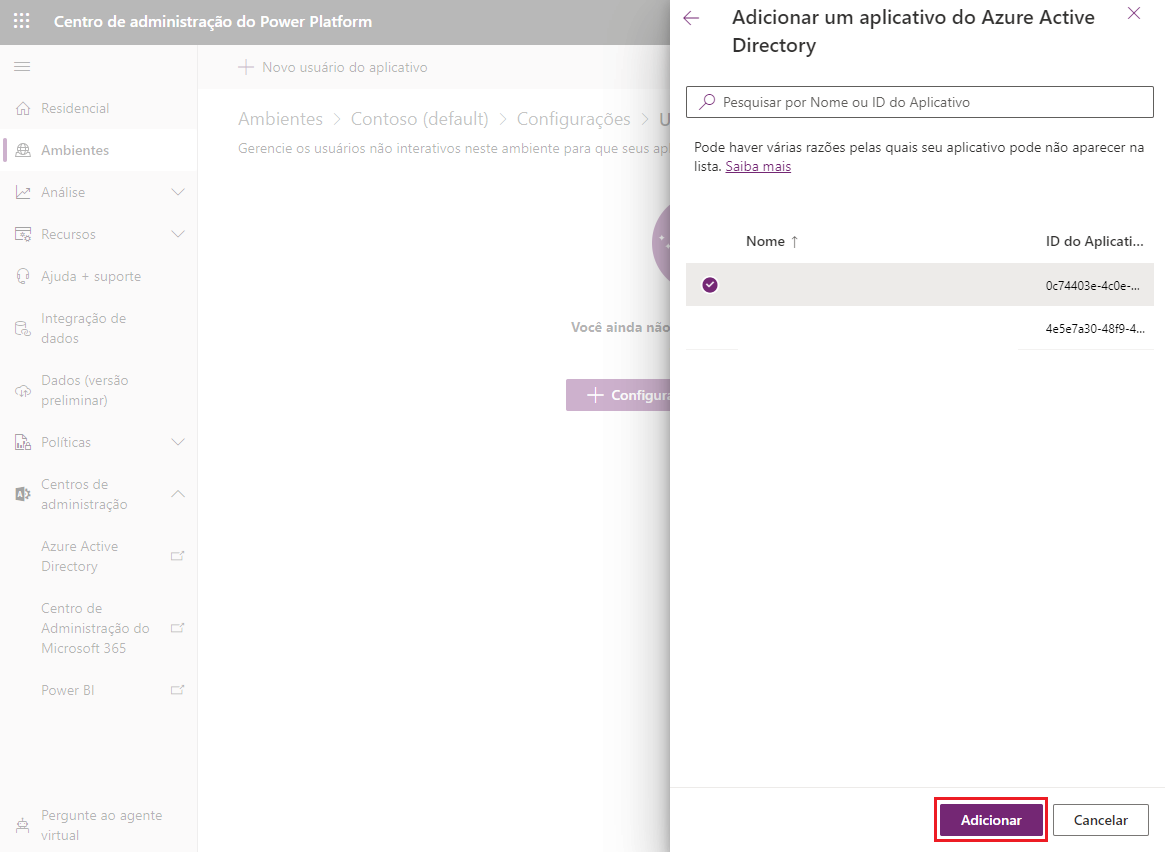Click the Integração de dados icon
This screenshot has width=1165, height=852.
(23, 328)
